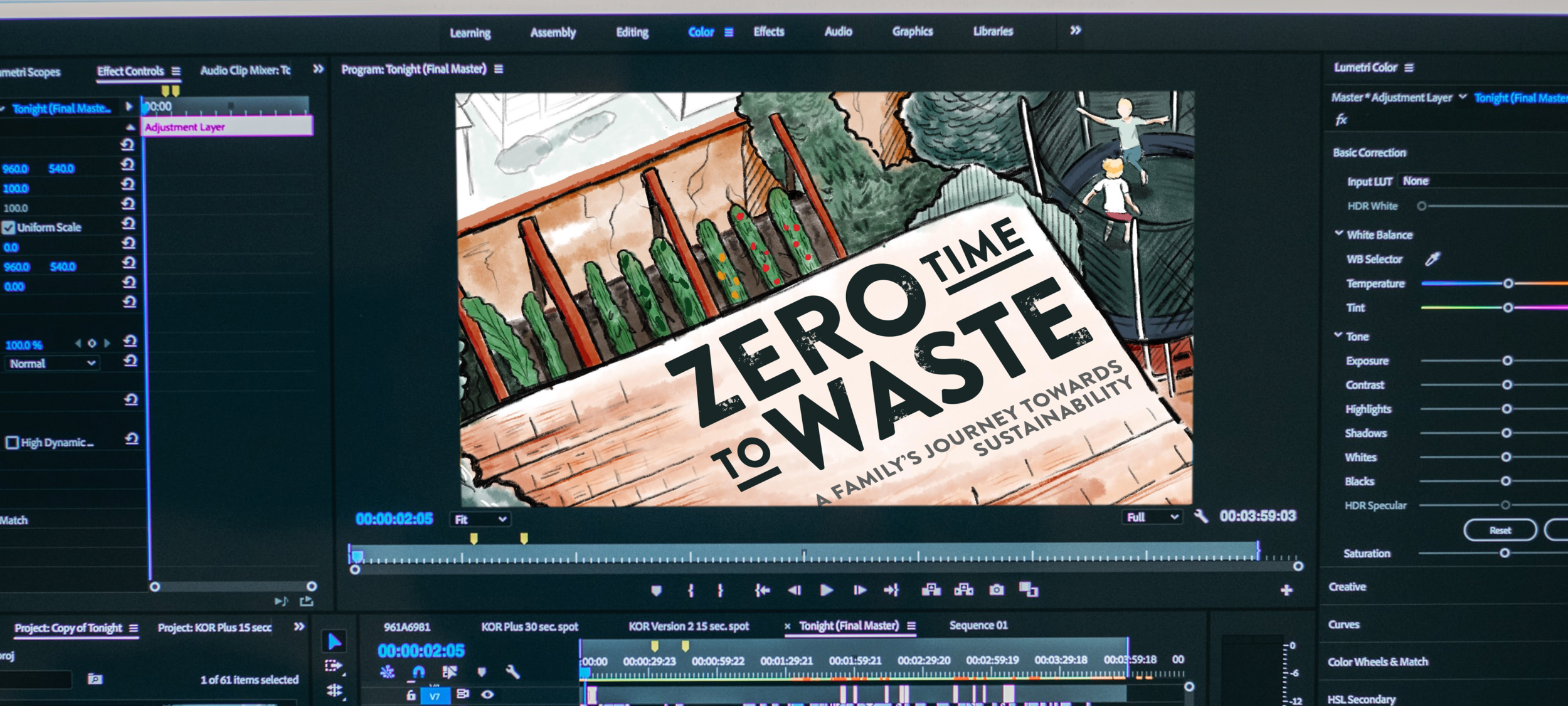Export frame with camera icon

point(997,589)
